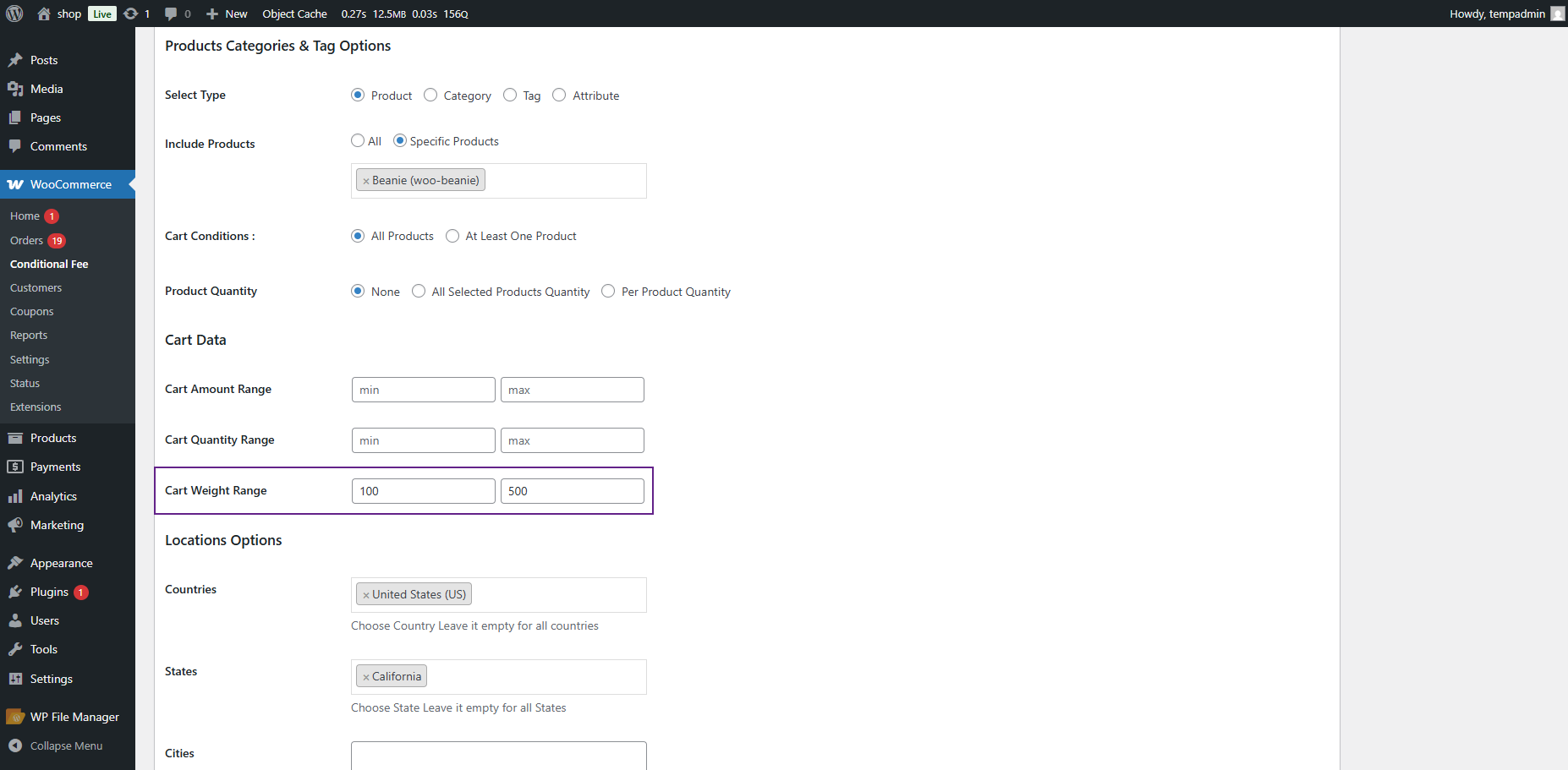This screenshot has width=1568, height=770.
Task: Click the Settings sliders icon in sidebar
Action: click(15, 679)
